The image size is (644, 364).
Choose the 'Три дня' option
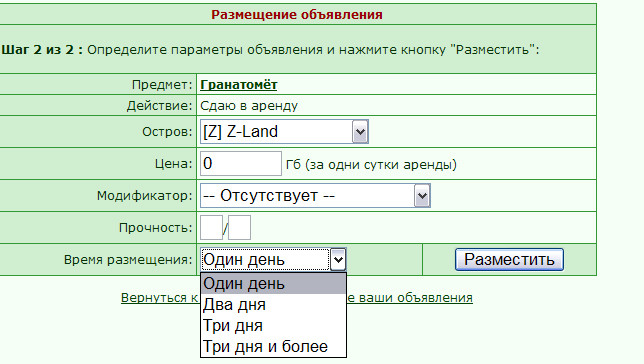pyautogui.click(x=274, y=325)
